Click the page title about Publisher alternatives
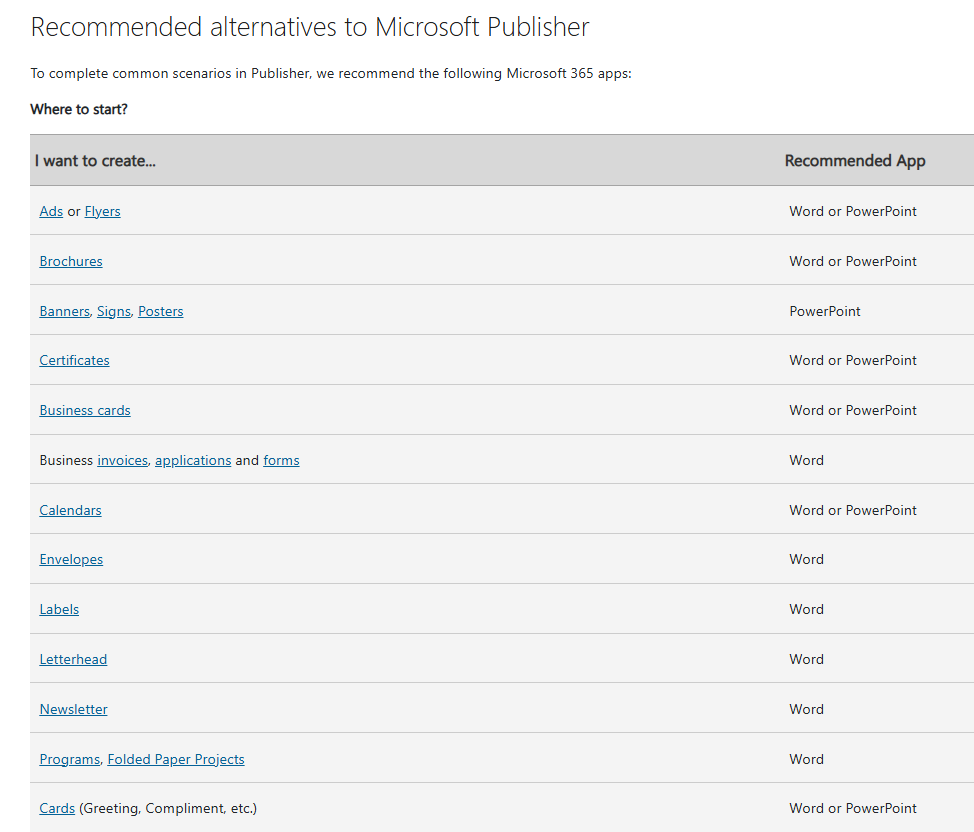Screen dimensions: 974x832 click(309, 27)
